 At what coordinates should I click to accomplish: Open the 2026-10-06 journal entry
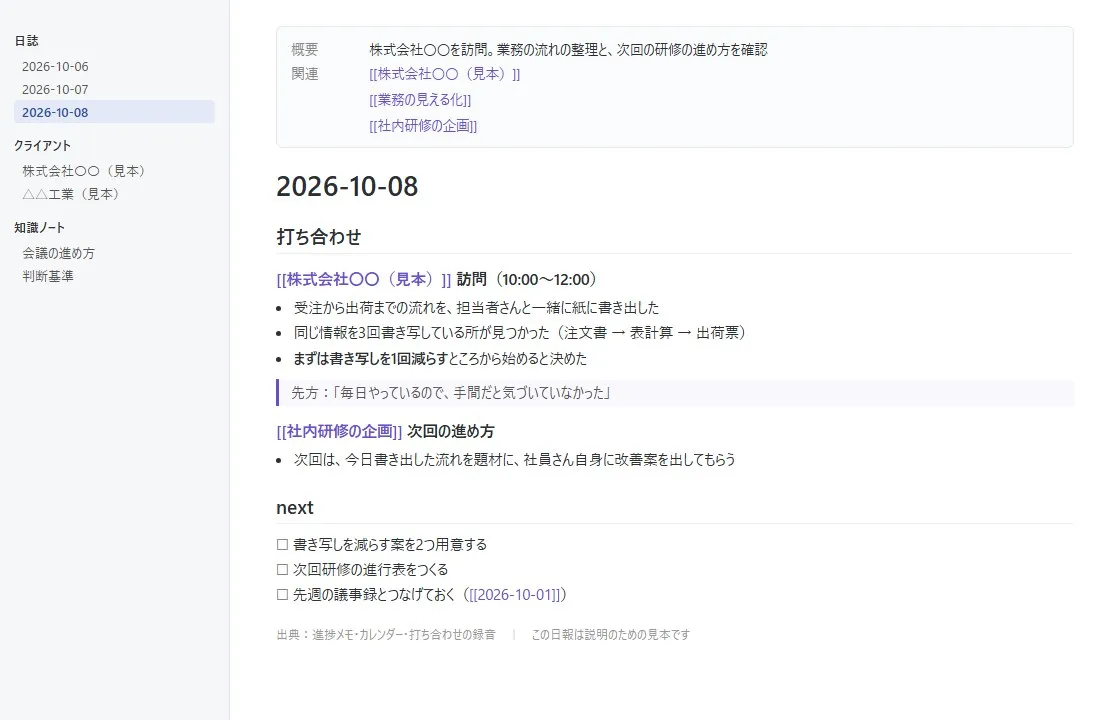click(x=55, y=66)
